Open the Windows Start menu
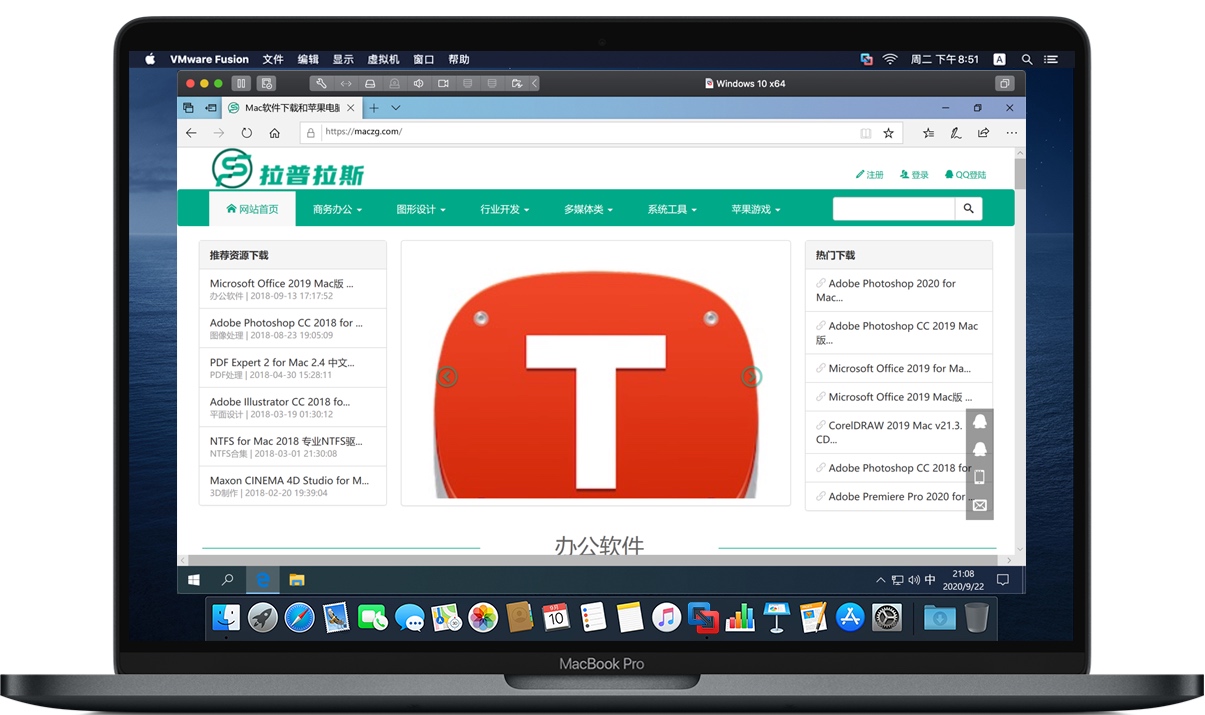1205x715 pixels. [x=194, y=579]
